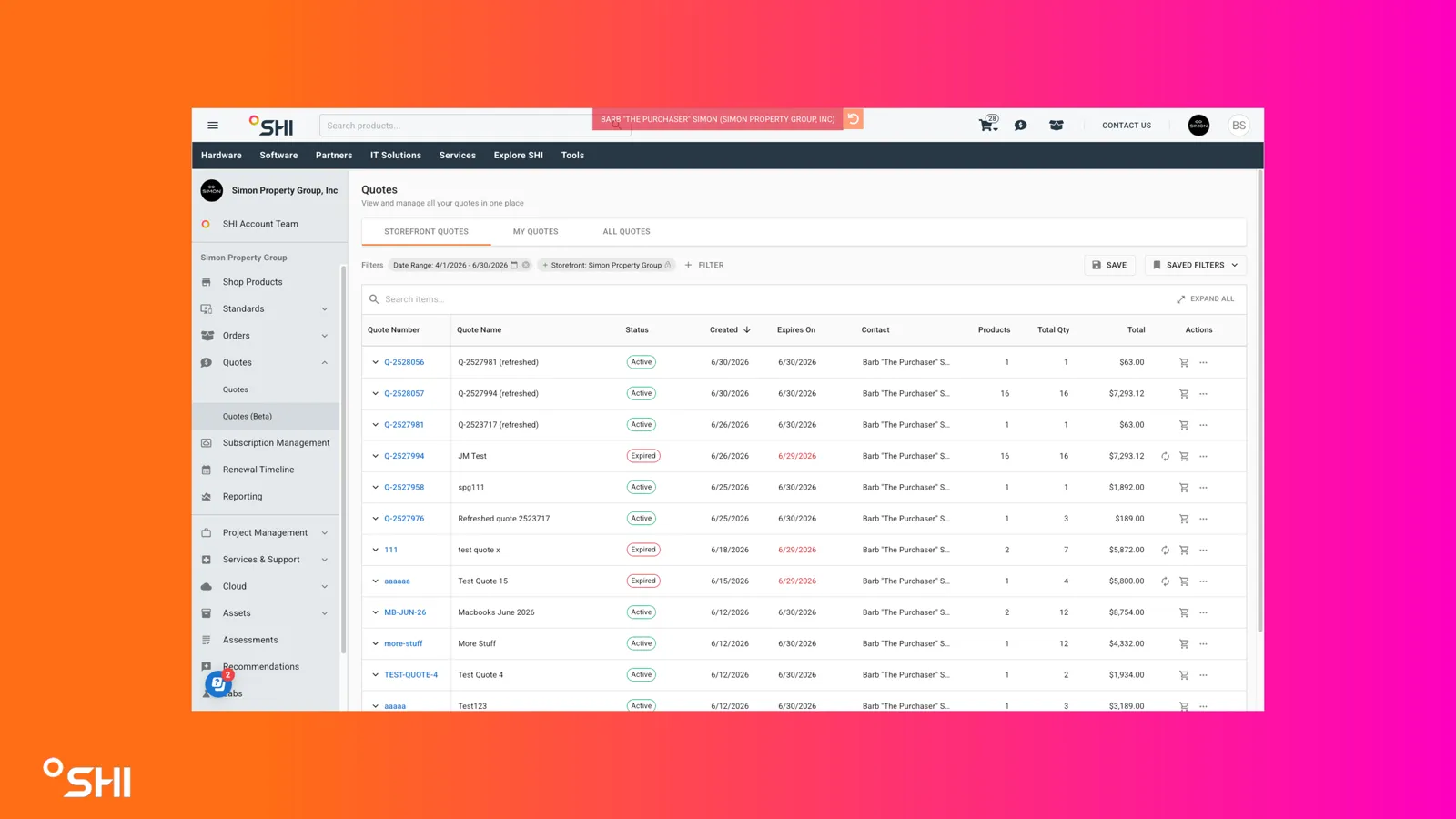Click the add Filter button
The image size is (1456, 819).
(x=704, y=265)
